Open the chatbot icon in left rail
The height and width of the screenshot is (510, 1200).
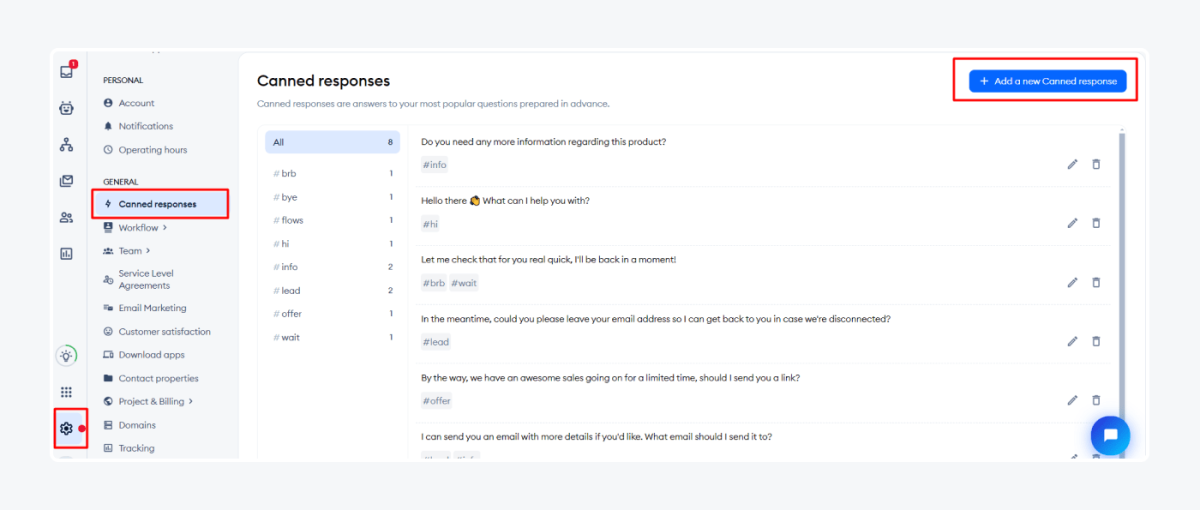[66, 109]
